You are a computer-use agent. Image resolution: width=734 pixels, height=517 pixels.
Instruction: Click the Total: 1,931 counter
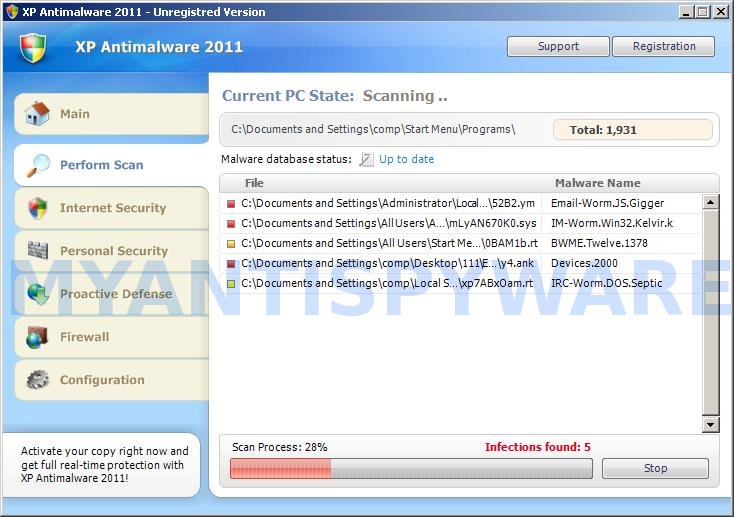tap(633, 130)
